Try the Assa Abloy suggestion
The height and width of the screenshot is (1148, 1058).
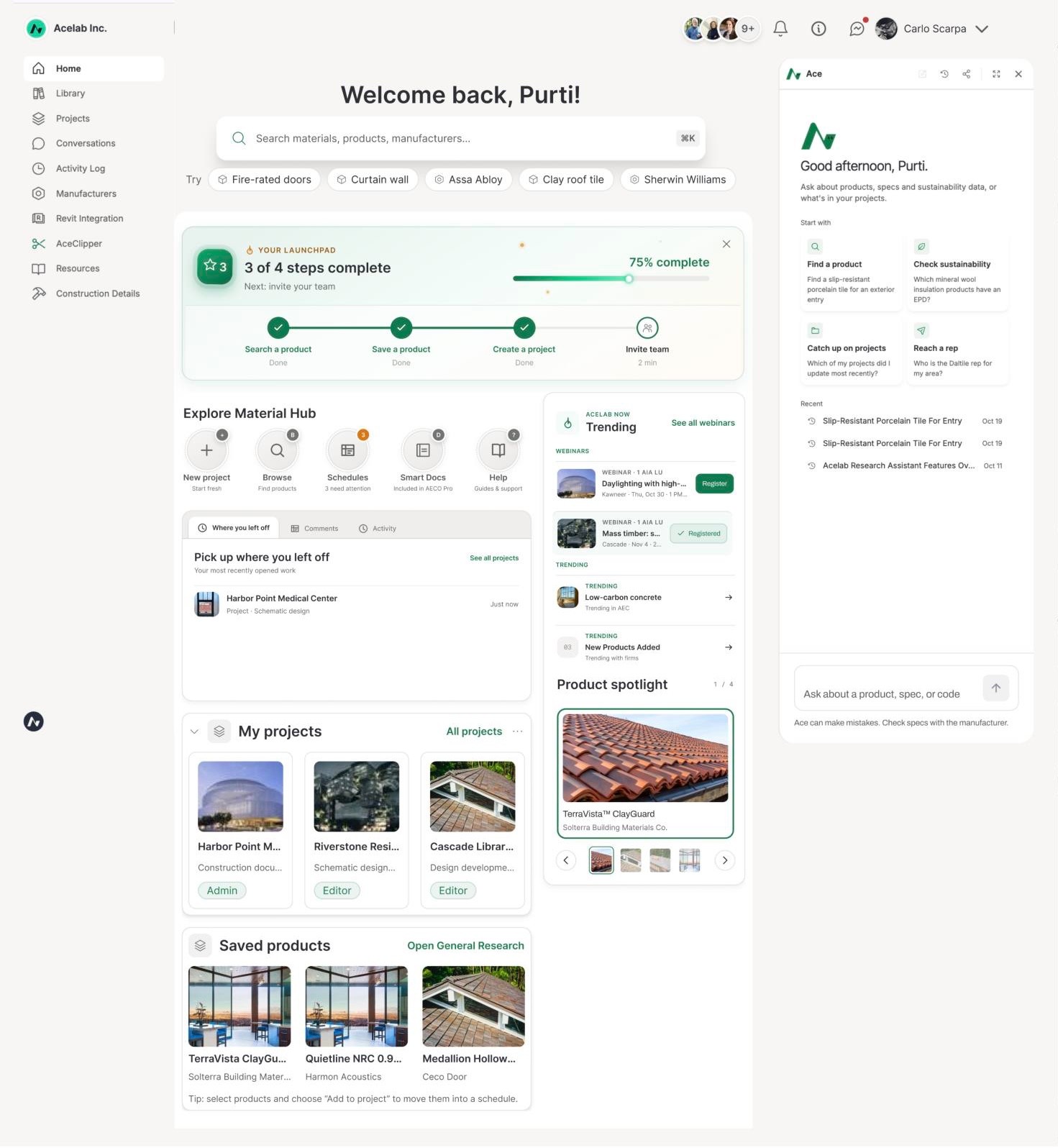pyautogui.click(x=468, y=180)
